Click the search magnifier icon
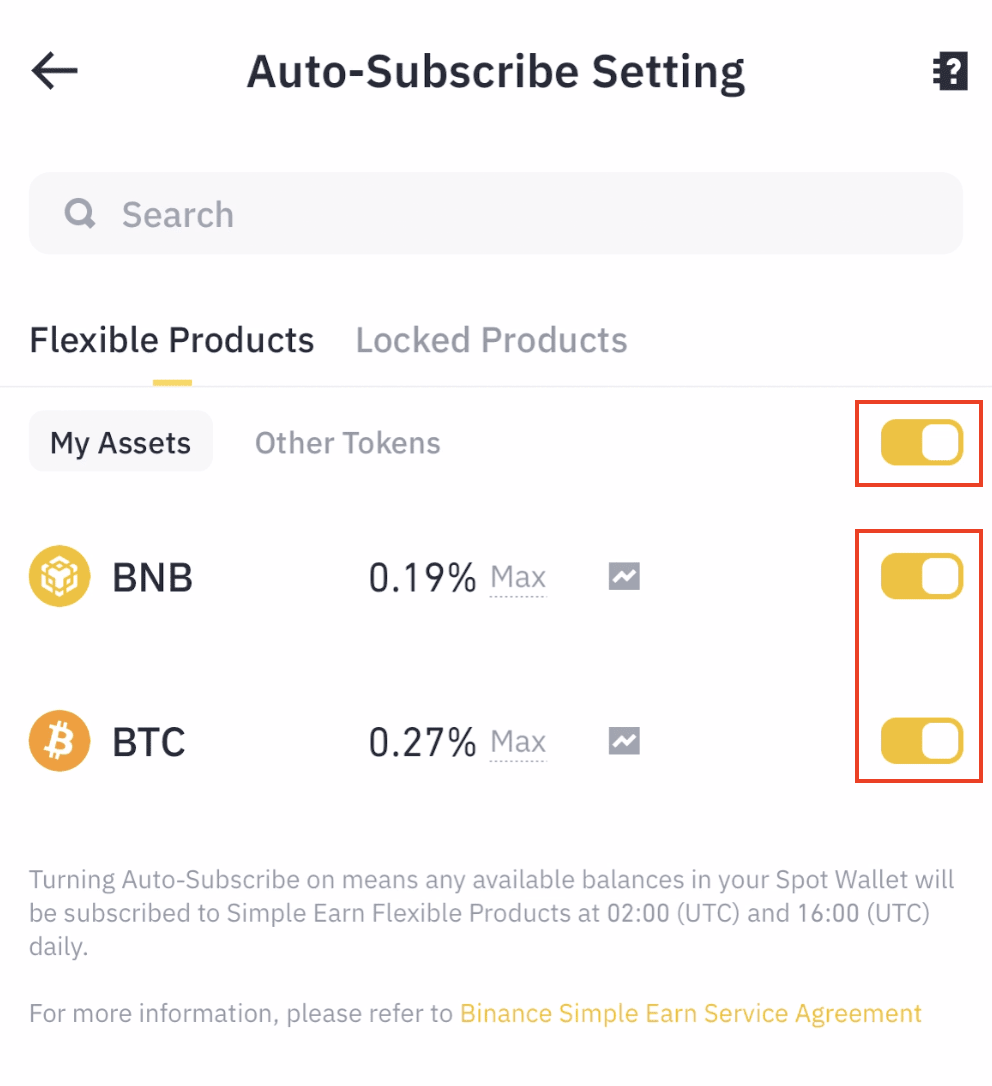Screen dimensions: 992x1086 pos(80,213)
